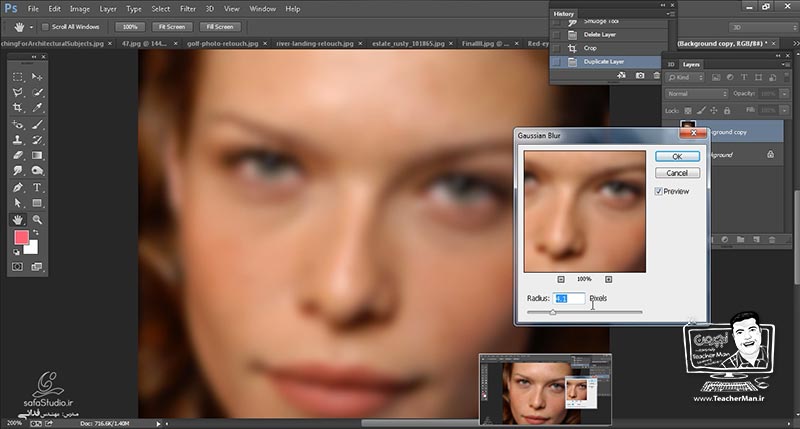The height and width of the screenshot is (429, 800).
Task: Toggle lock all
Action: pyautogui.click(x=727, y=110)
